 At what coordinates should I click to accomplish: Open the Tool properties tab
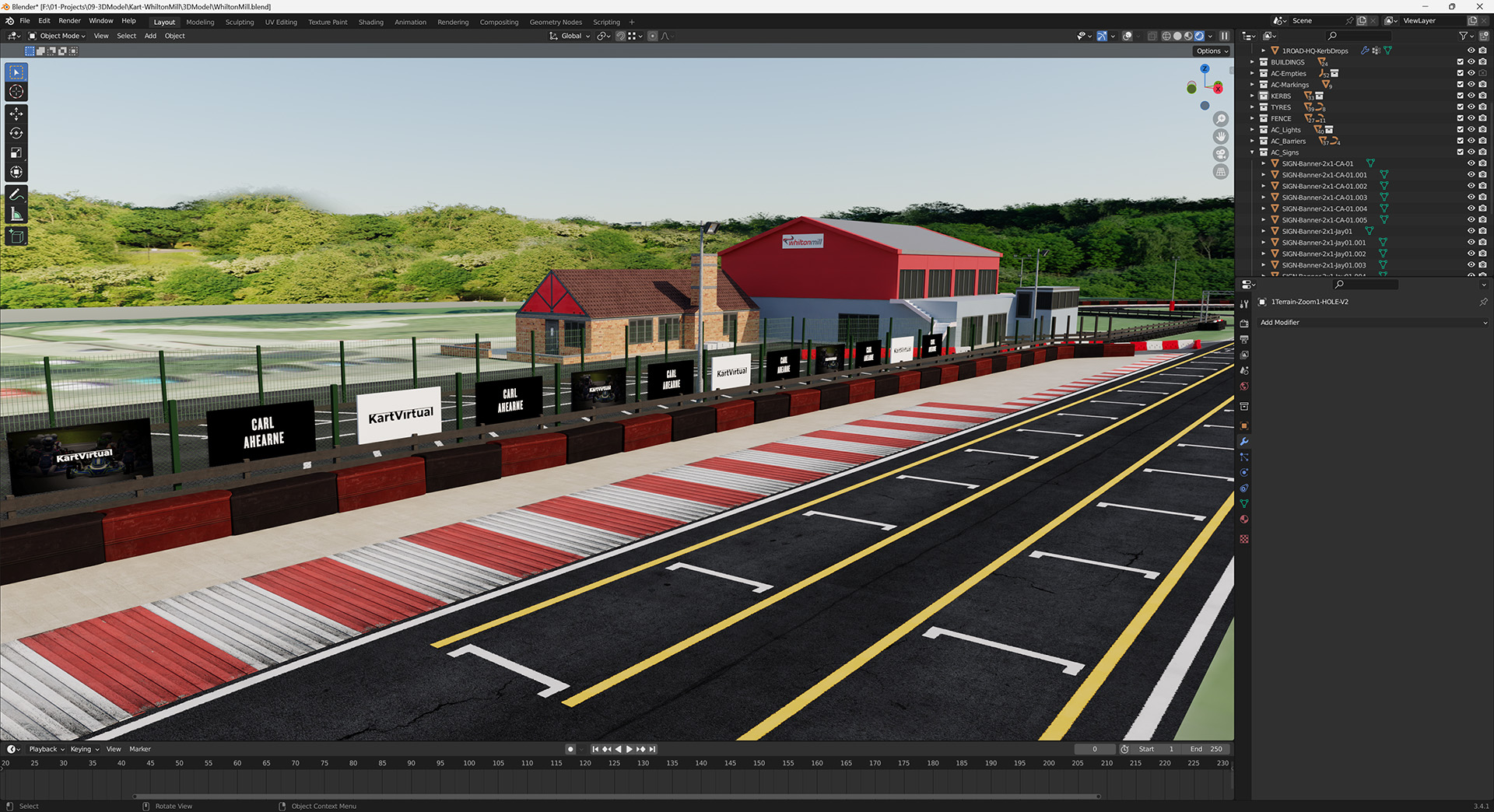point(1244,303)
